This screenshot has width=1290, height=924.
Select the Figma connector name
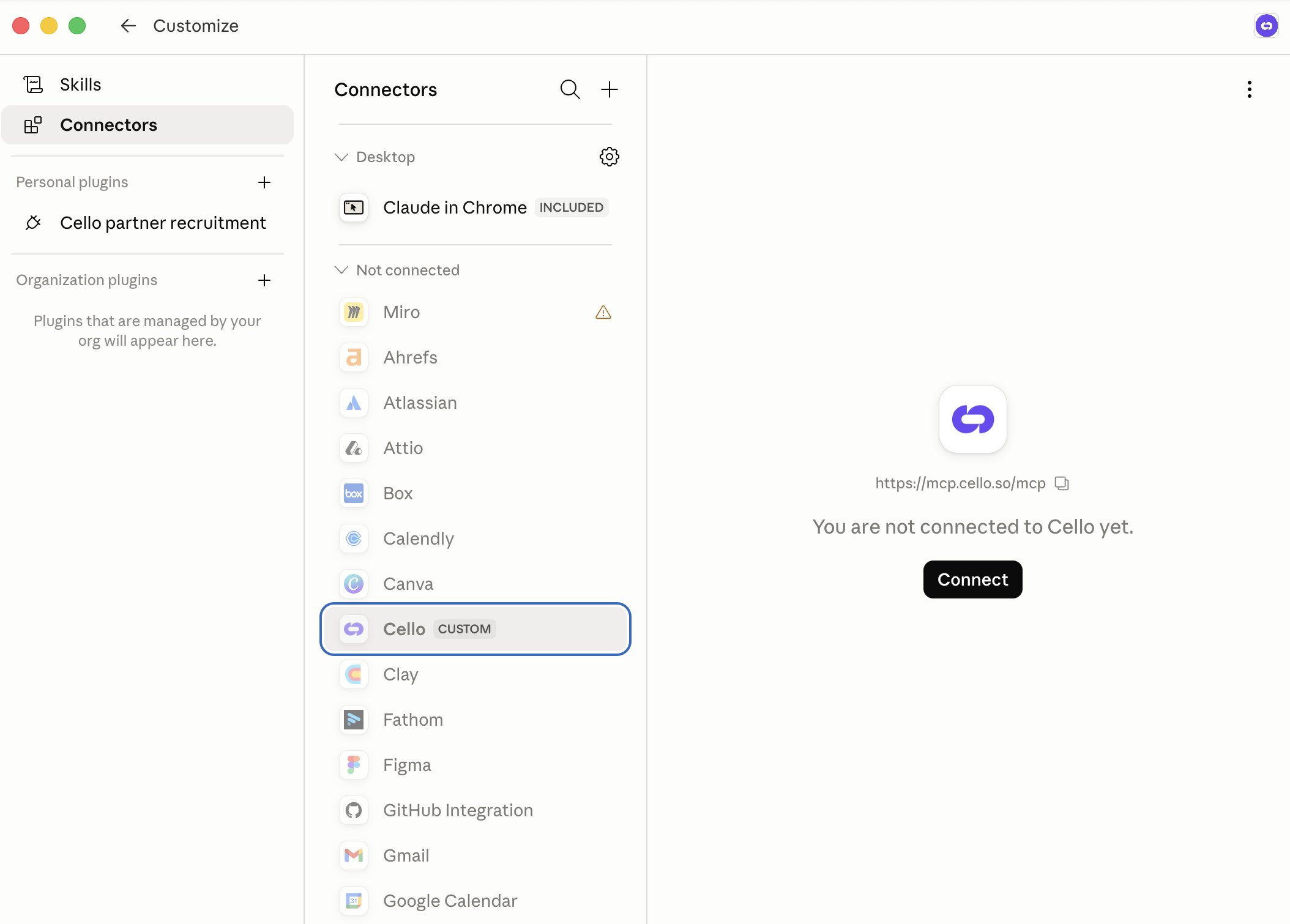pyautogui.click(x=407, y=765)
